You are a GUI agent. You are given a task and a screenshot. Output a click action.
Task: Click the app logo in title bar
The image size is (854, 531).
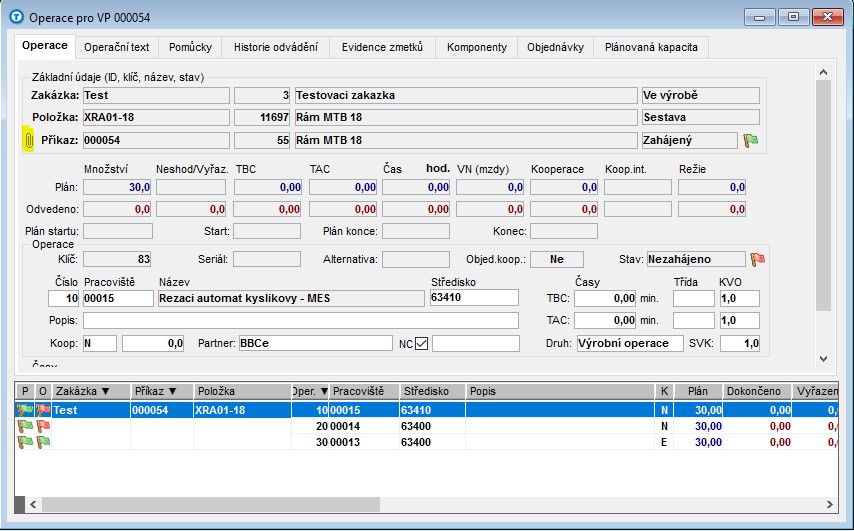pos(17,17)
